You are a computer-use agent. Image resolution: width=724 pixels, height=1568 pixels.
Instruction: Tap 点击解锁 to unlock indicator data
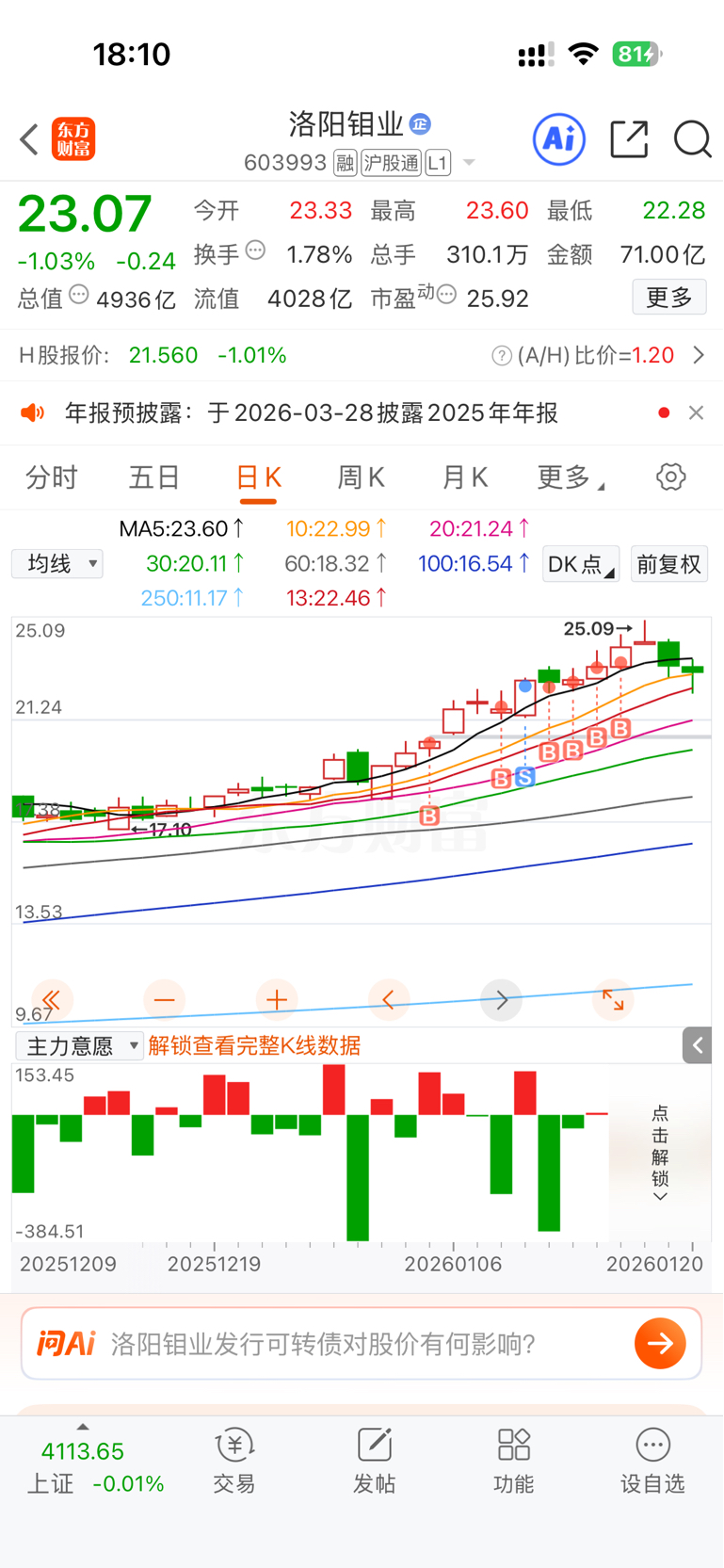pos(660,1153)
